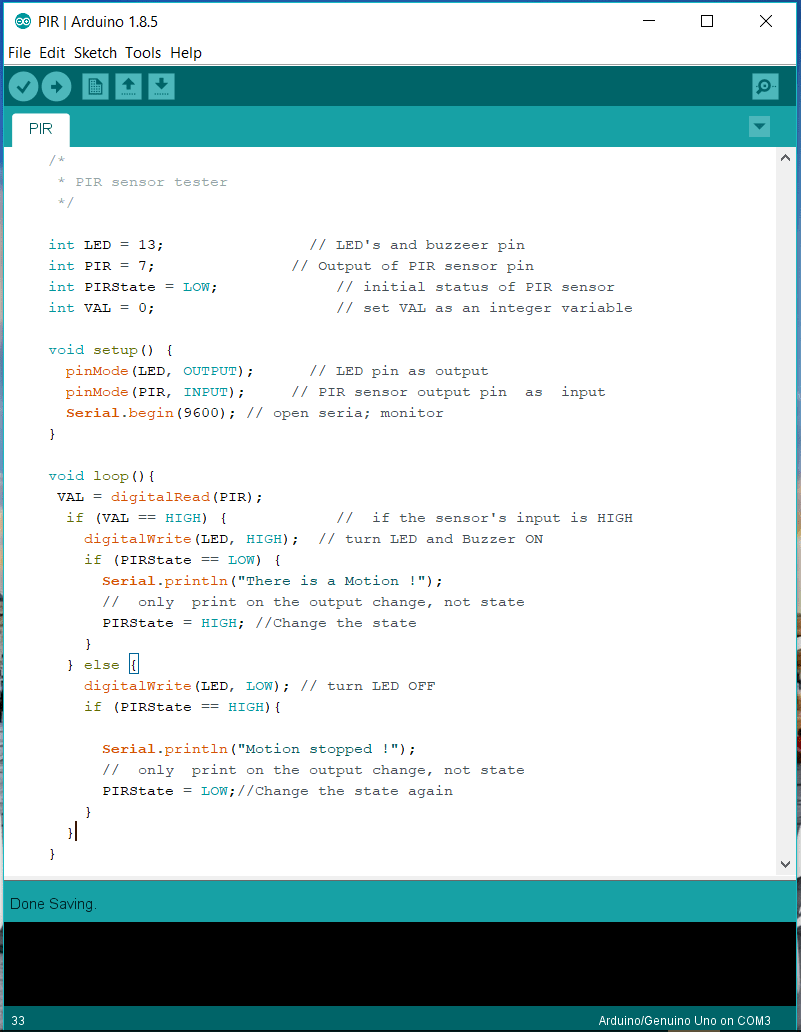This screenshot has width=801, height=1032.
Task: Click 'Serial.begin(9600);' statement
Action: [x=150, y=413]
